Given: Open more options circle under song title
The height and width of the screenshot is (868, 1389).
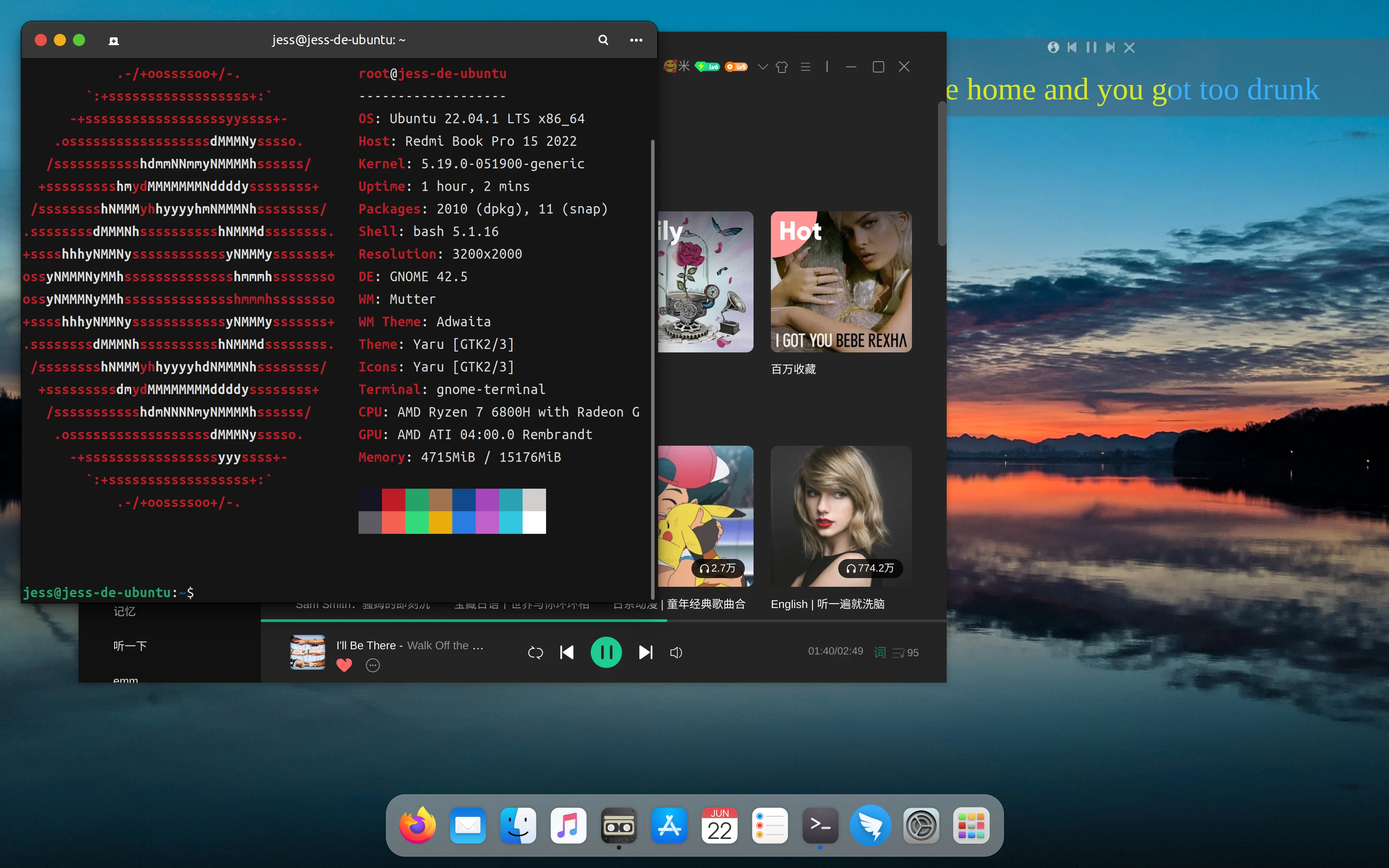Looking at the screenshot, I should (x=373, y=665).
